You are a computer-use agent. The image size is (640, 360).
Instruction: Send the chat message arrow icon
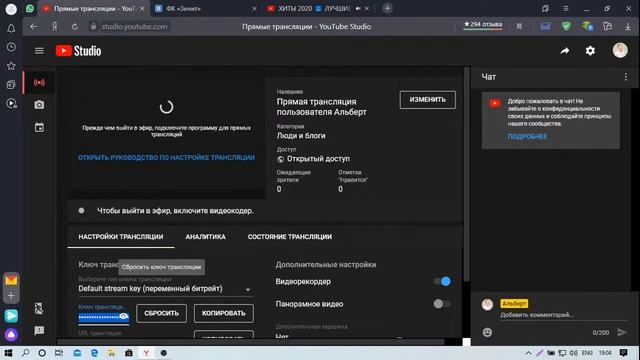coord(622,332)
